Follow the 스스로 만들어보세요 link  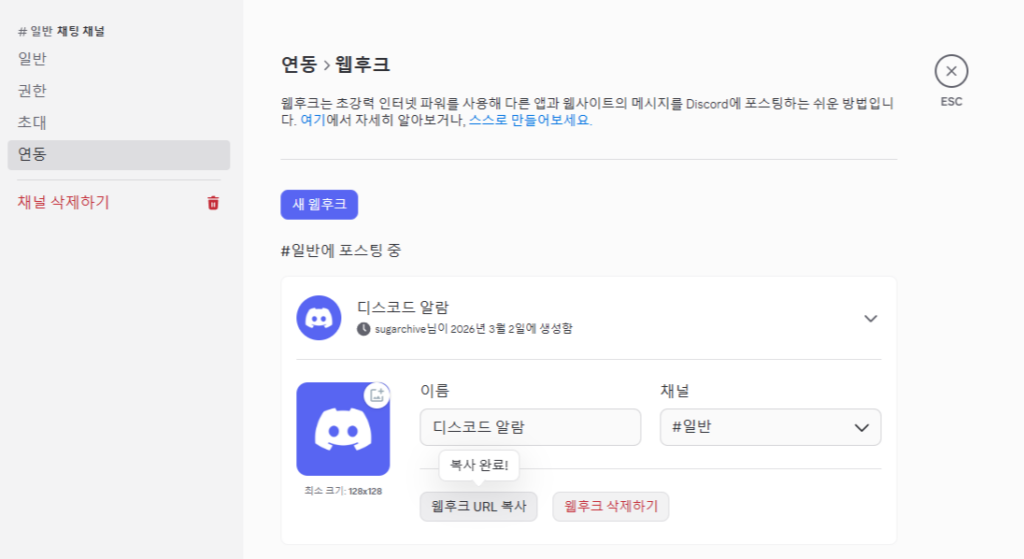coord(530,120)
